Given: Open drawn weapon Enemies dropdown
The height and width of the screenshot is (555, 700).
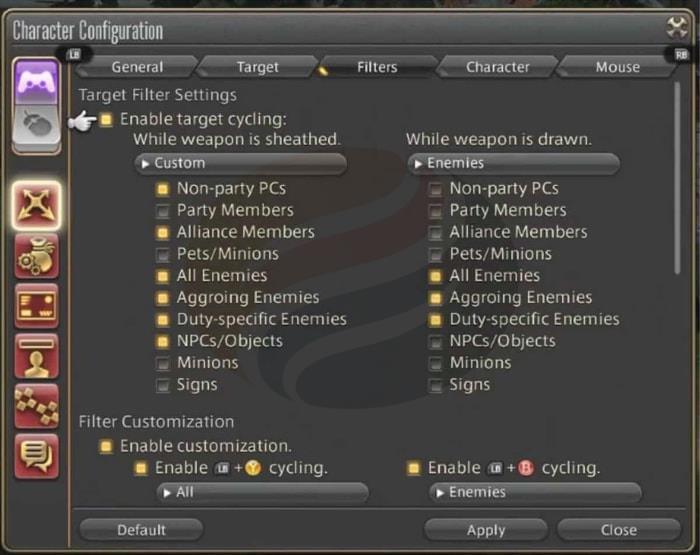Looking at the screenshot, I should pos(513,163).
